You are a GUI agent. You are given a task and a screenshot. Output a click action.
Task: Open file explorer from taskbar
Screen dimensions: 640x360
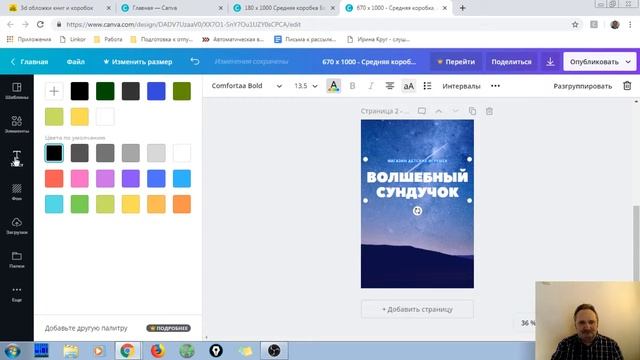(x=71, y=351)
